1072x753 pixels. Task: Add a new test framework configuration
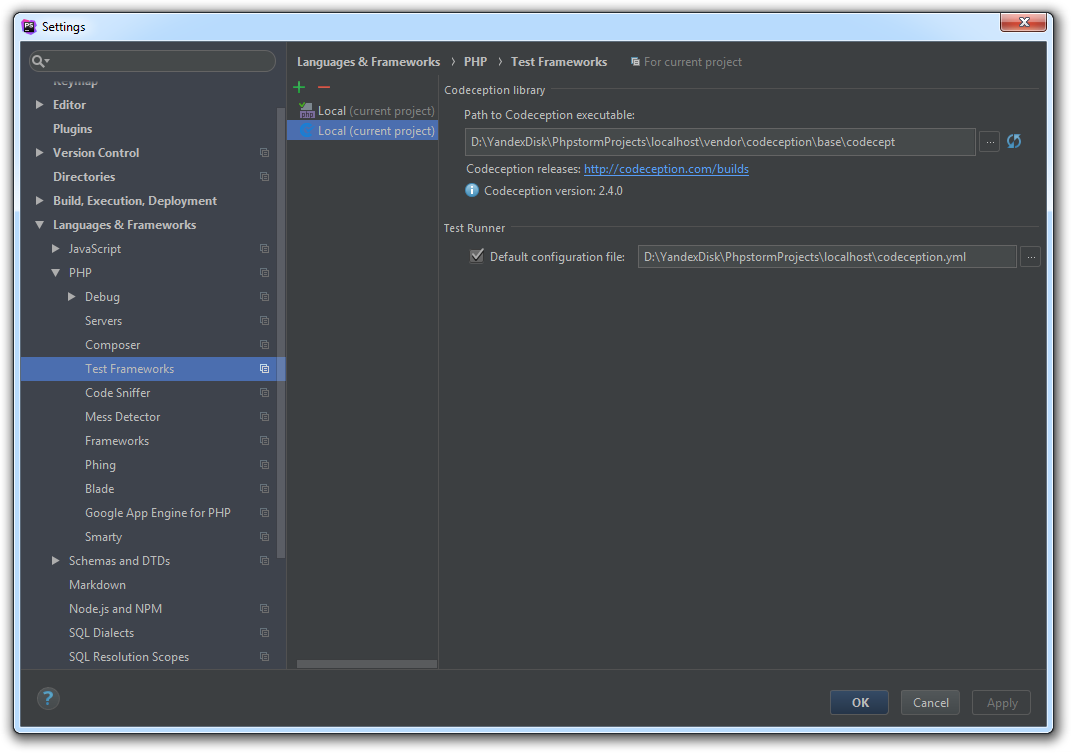click(299, 87)
